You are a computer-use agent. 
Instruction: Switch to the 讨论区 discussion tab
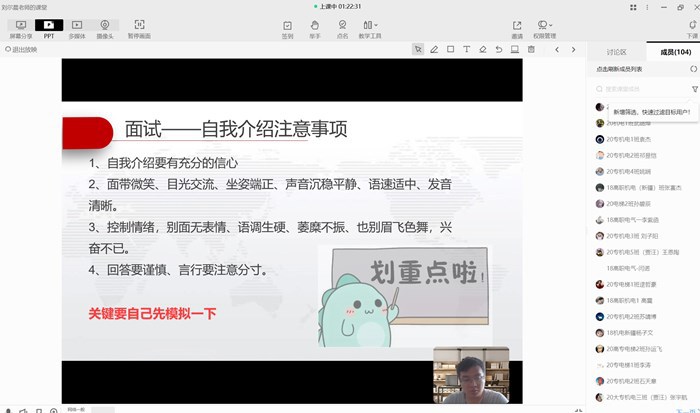coord(616,50)
